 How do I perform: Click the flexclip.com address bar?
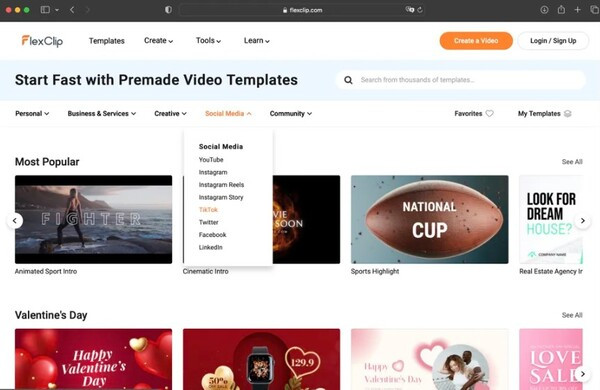pyautogui.click(x=302, y=10)
